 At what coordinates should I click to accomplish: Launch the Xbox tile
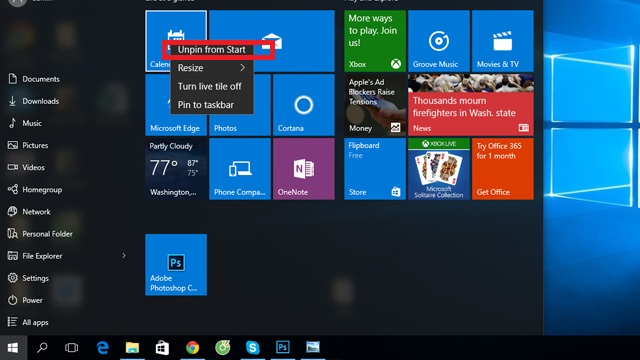(375, 41)
